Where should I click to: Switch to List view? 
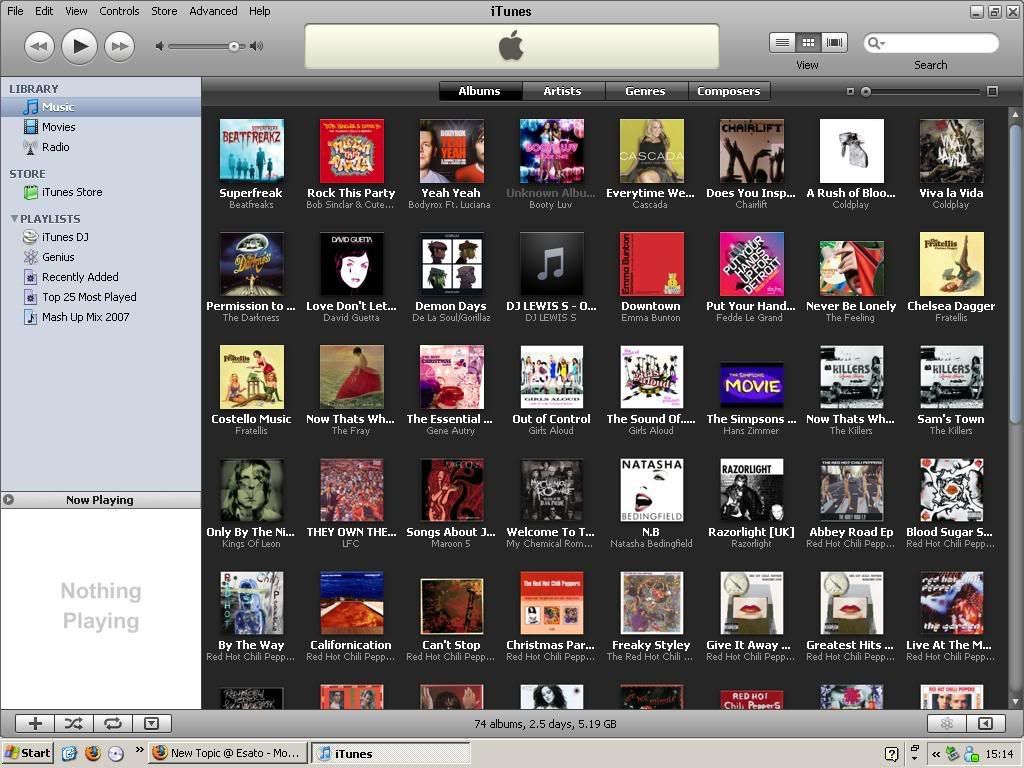(782, 43)
